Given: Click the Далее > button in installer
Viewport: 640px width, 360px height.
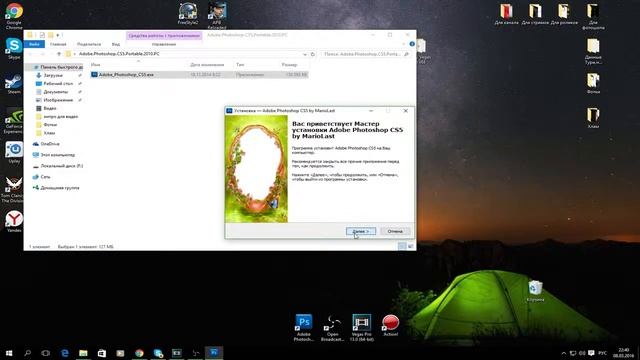Looking at the screenshot, I should 361,231.
